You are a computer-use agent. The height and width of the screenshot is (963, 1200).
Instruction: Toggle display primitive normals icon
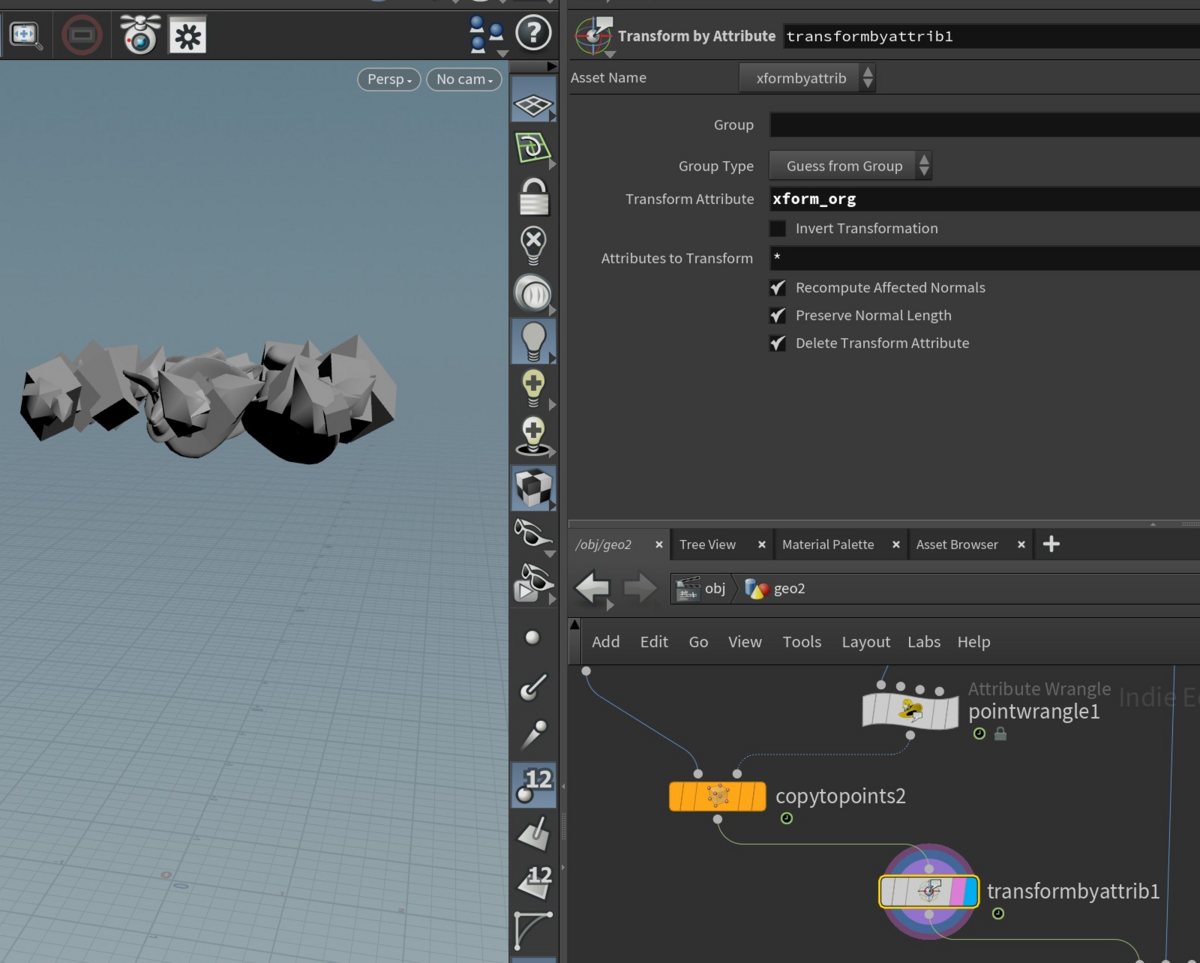coord(532,832)
